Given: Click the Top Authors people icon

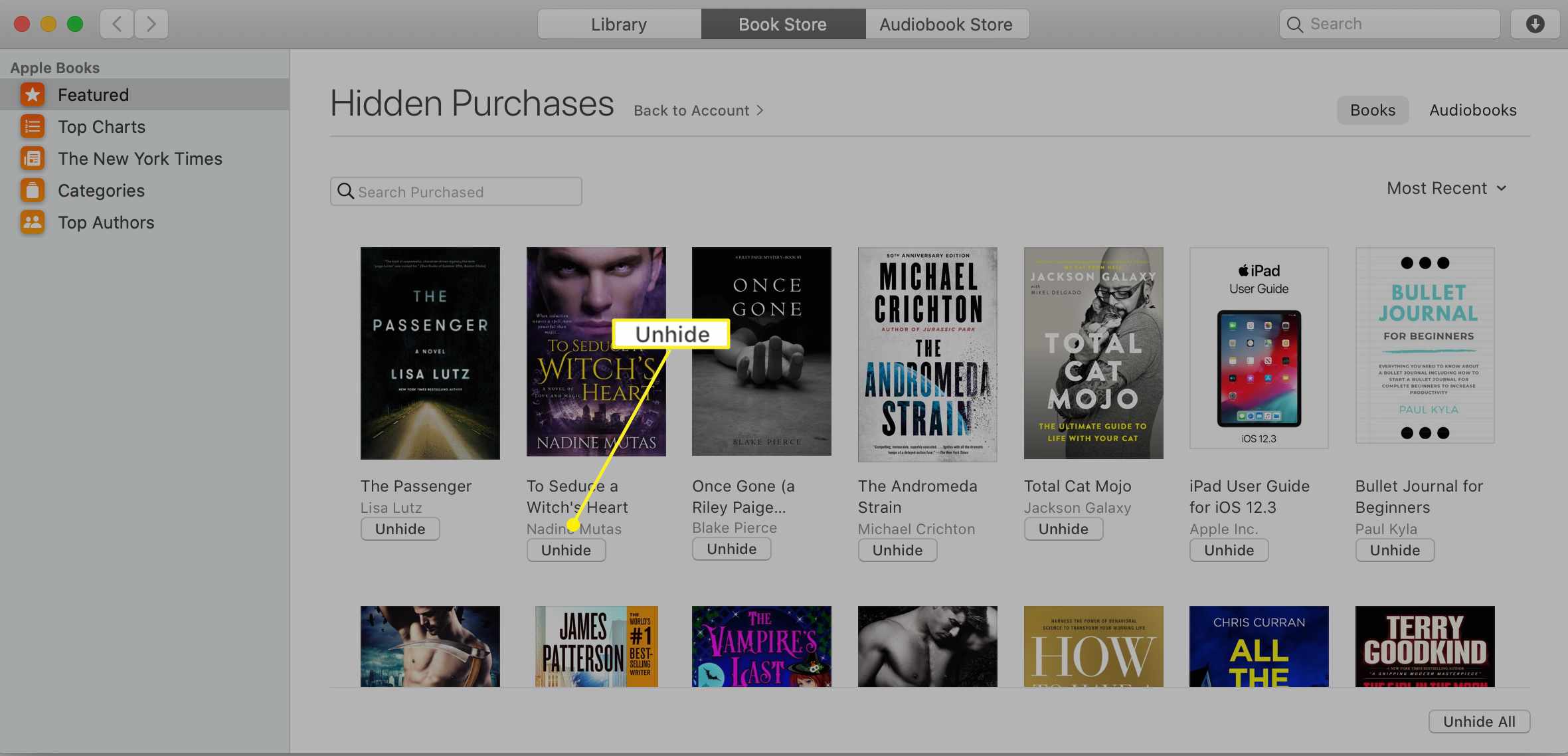Looking at the screenshot, I should click(32, 223).
